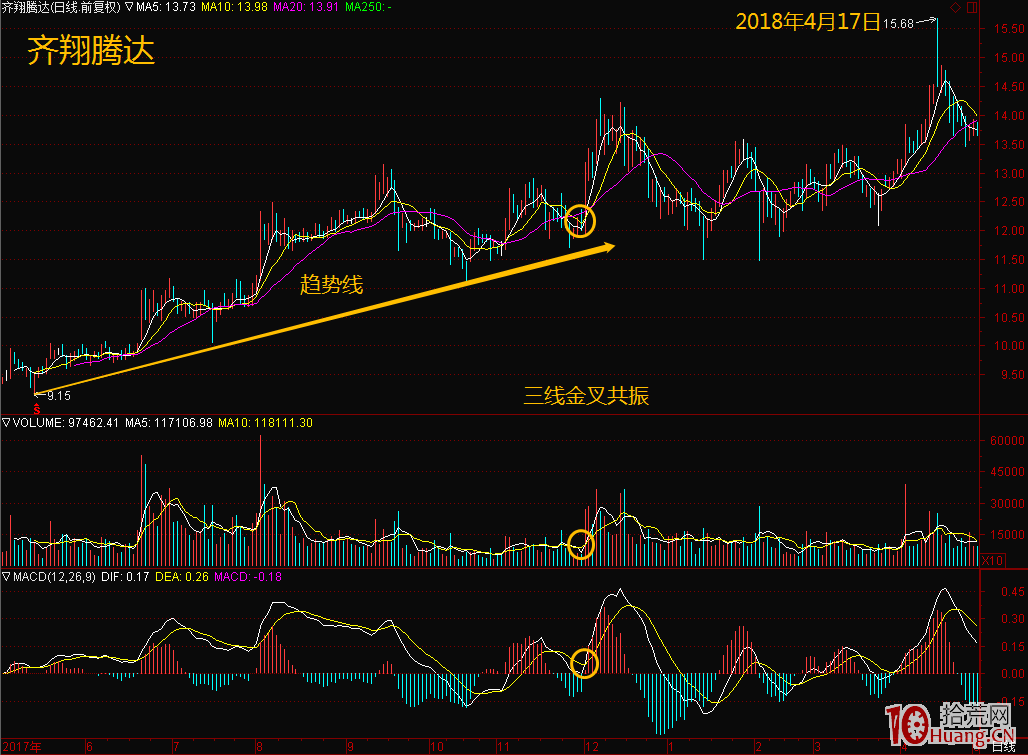Click month 6 on the time axis
The width and height of the screenshot is (1028, 755).
point(89,746)
